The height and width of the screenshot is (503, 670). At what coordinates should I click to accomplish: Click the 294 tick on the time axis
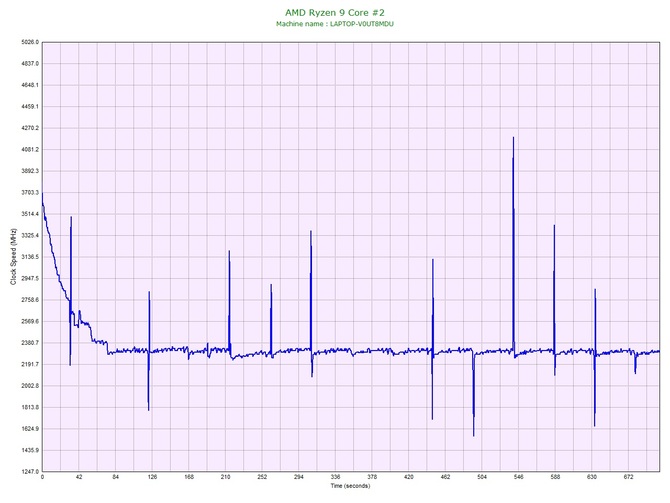[299, 477]
